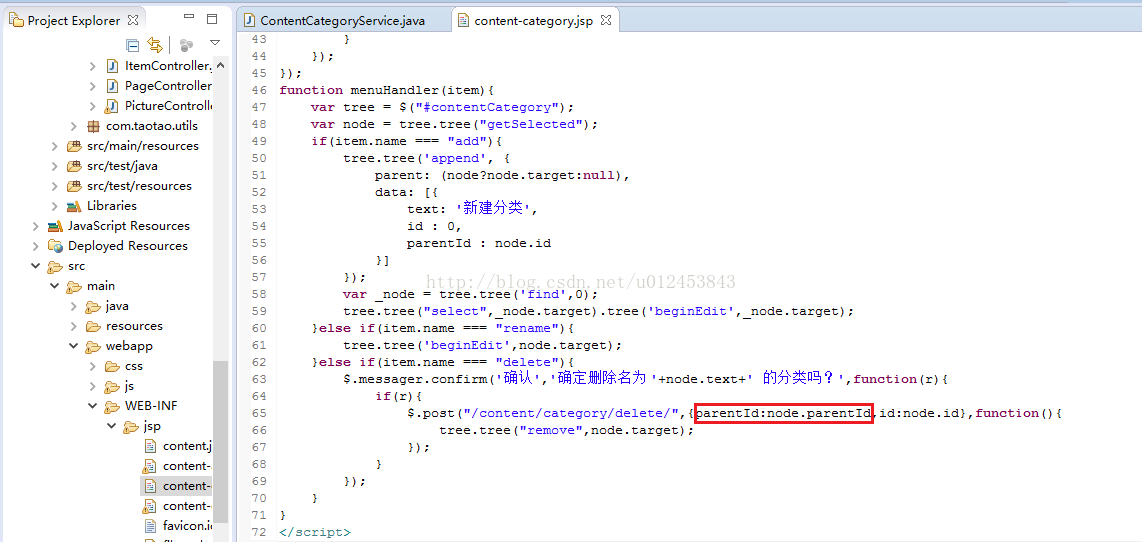Select the content-category.jsp editor tab
This screenshot has height=542, width=1142.
533,20
